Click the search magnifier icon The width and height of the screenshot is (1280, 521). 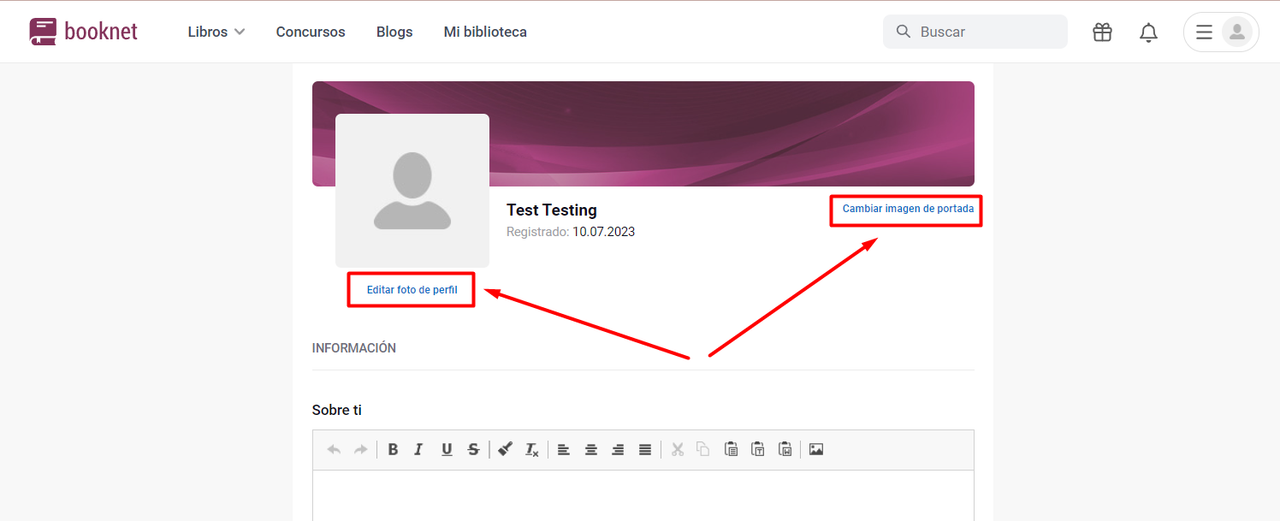click(x=903, y=32)
